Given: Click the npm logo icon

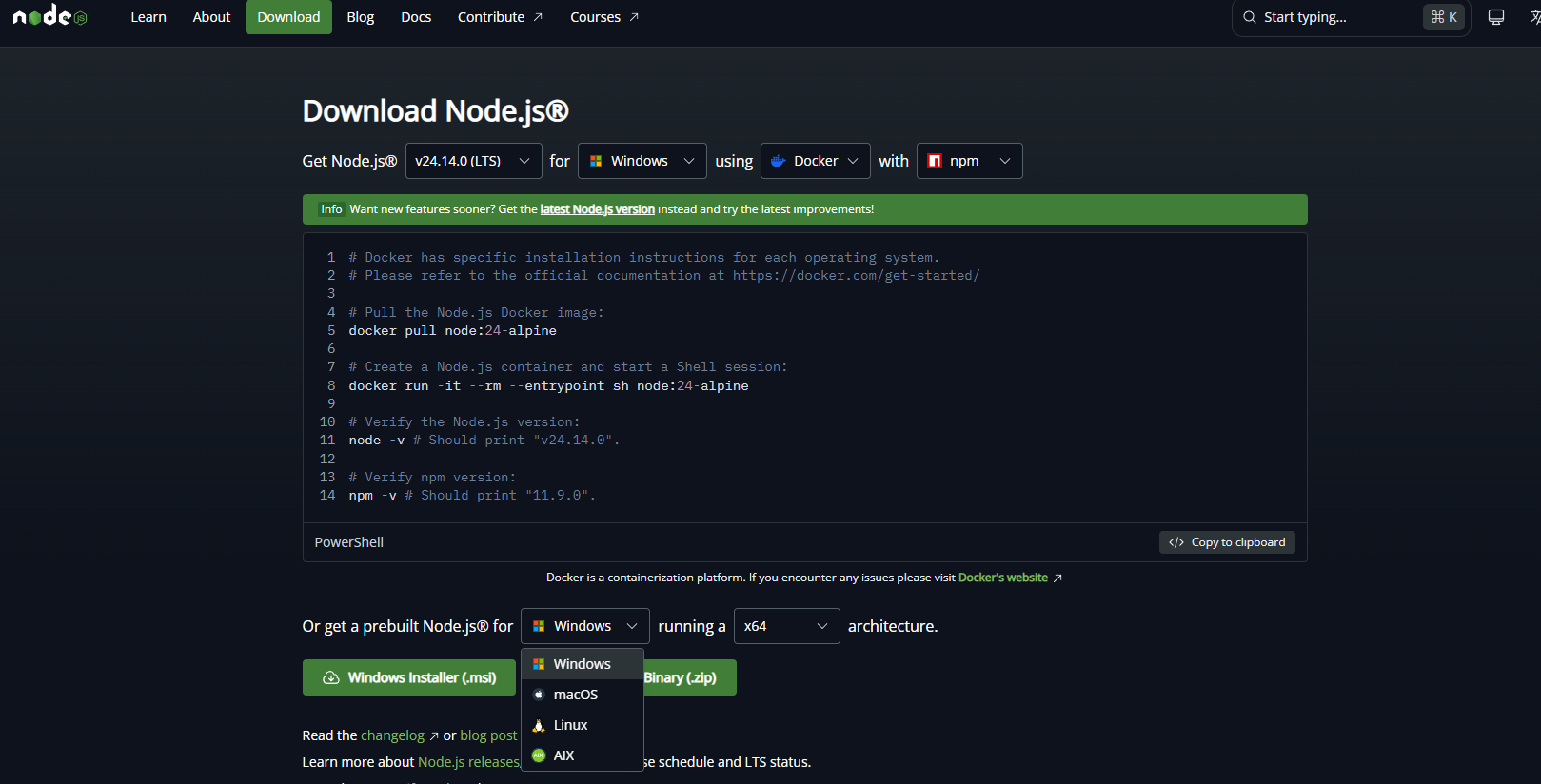Looking at the screenshot, I should 935,161.
